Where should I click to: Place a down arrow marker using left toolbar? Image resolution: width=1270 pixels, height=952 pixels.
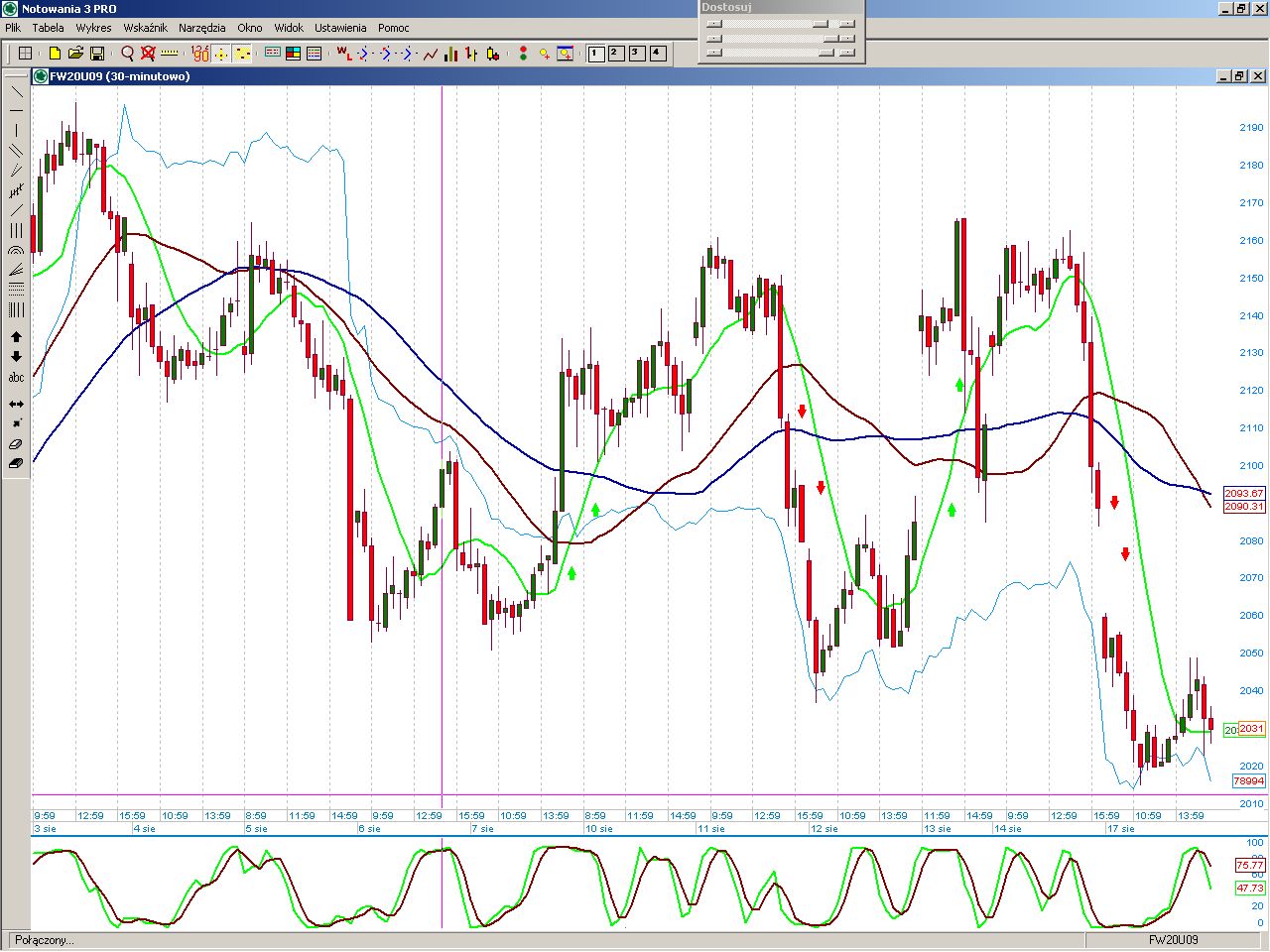click(17, 357)
